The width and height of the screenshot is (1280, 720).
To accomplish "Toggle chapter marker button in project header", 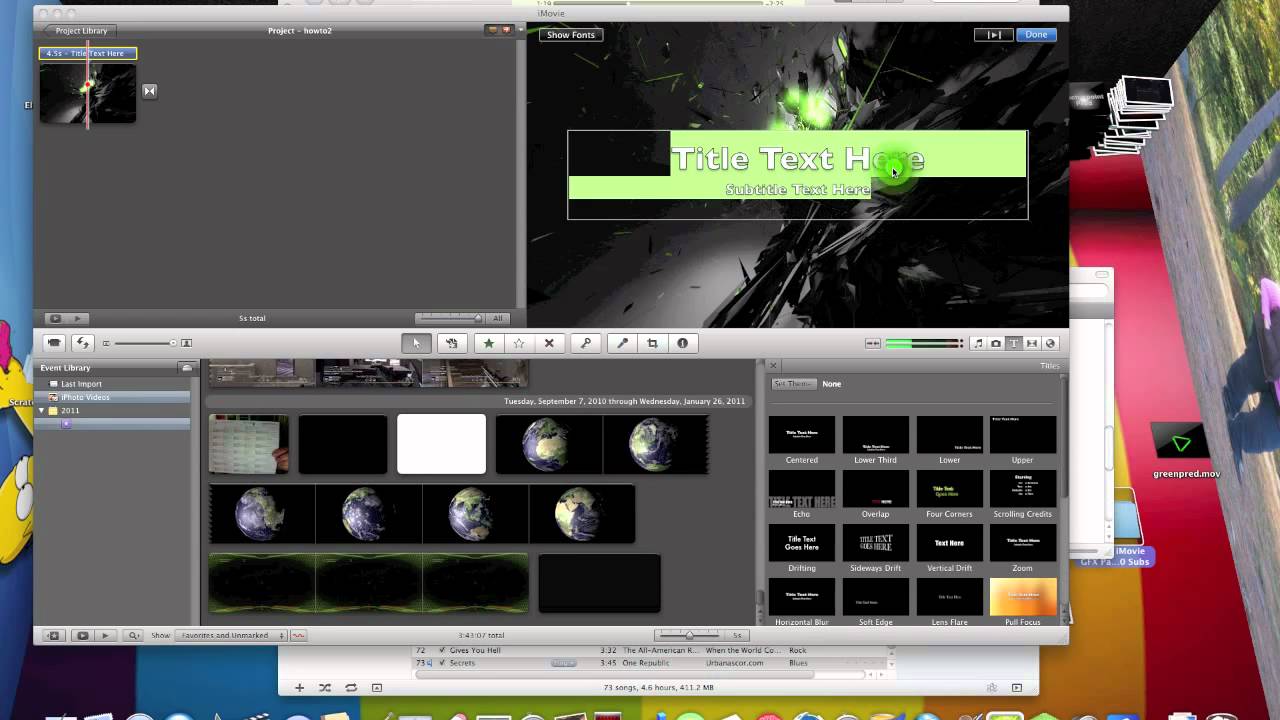I will (x=506, y=30).
